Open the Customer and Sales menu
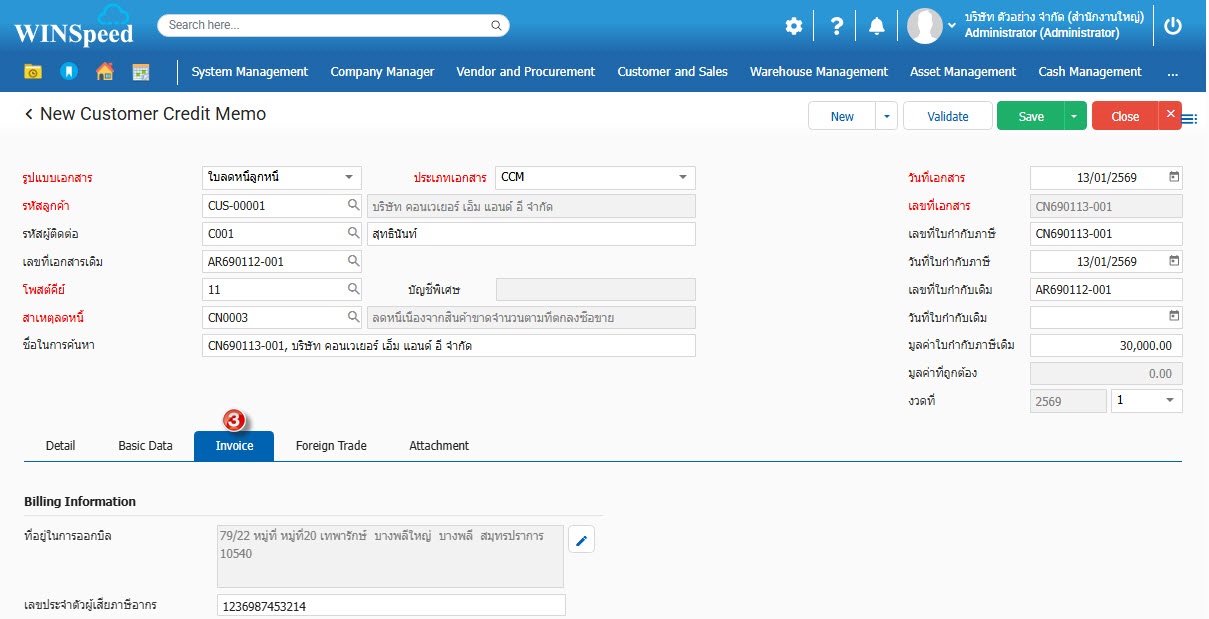 (x=672, y=72)
